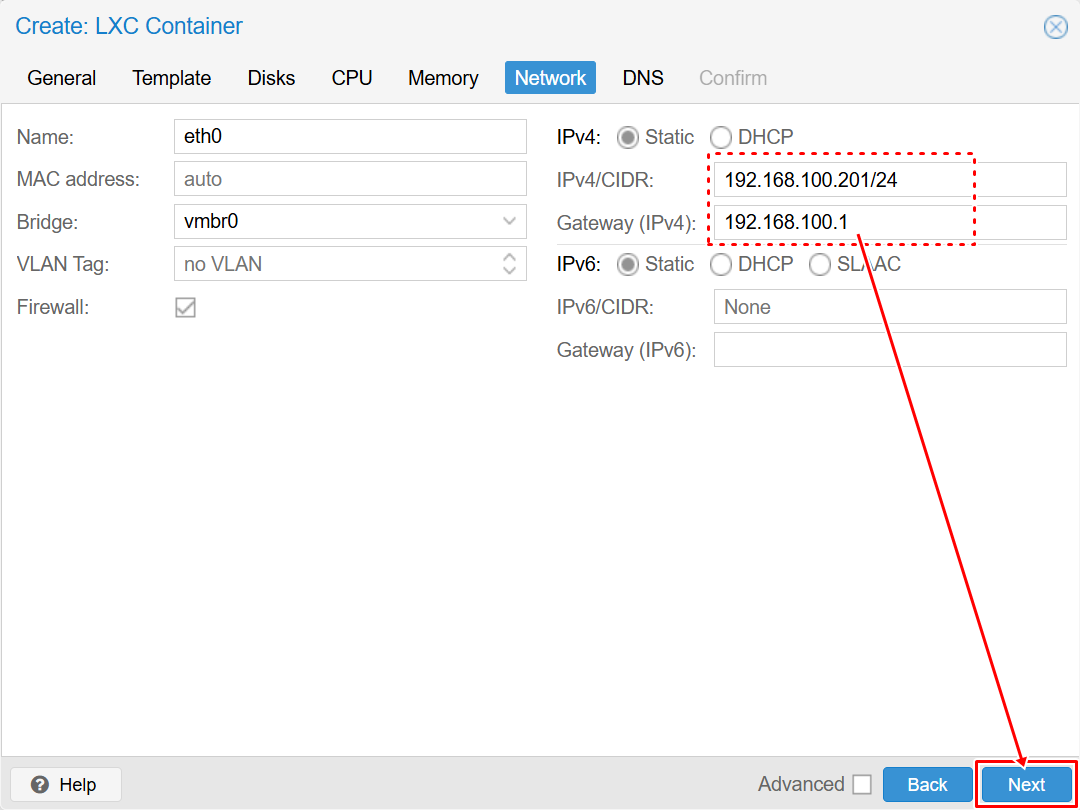The width and height of the screenshot is (1080, 810).
Task: Select DHCP for IPv6
Action: tap(721, 264)
